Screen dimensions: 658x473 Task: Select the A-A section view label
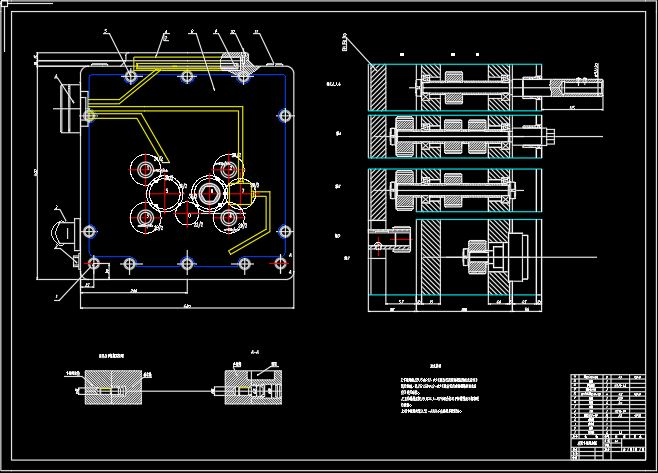click(x=255, y=352)
